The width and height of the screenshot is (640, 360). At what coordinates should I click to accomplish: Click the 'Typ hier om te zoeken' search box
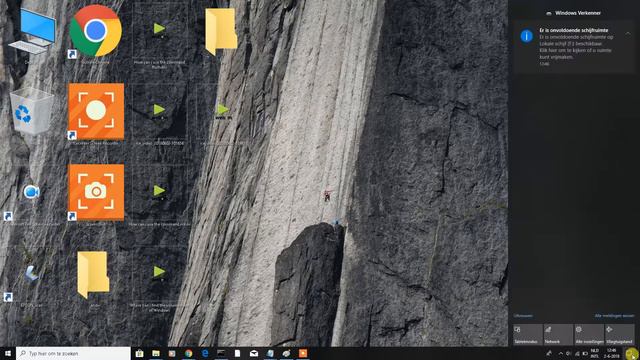click(x=73, y=353)
